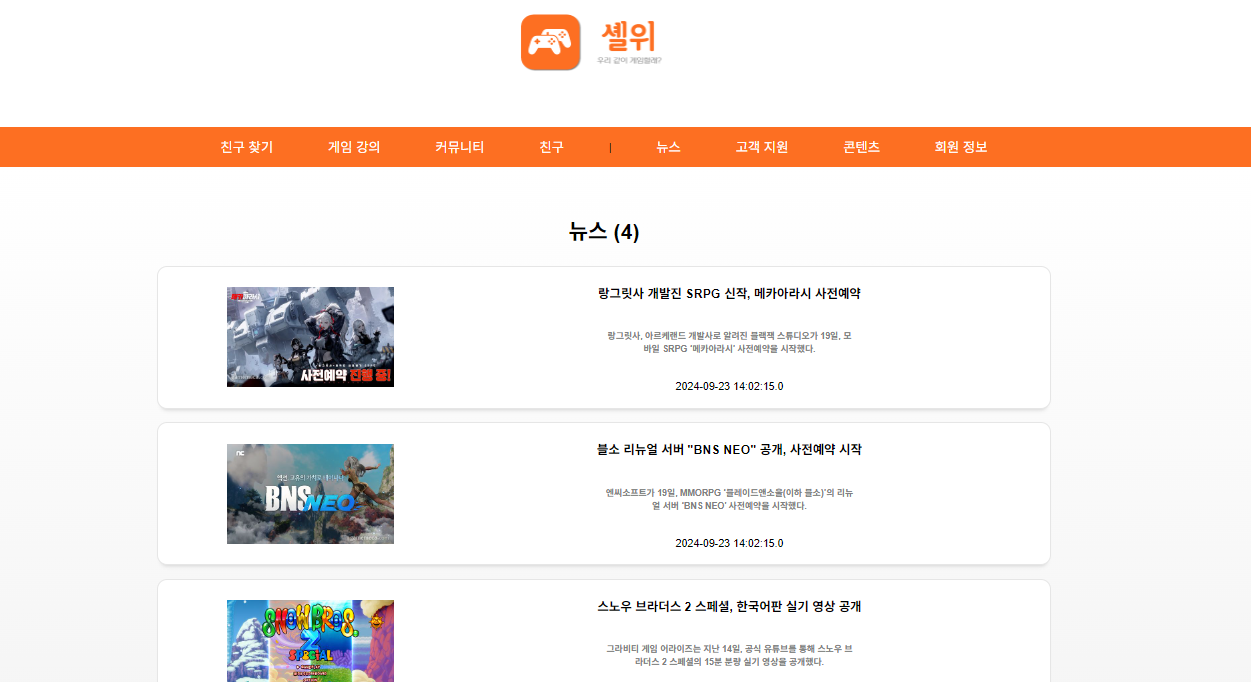Open the 뉴스 menu item

click(x=669, y=147)
